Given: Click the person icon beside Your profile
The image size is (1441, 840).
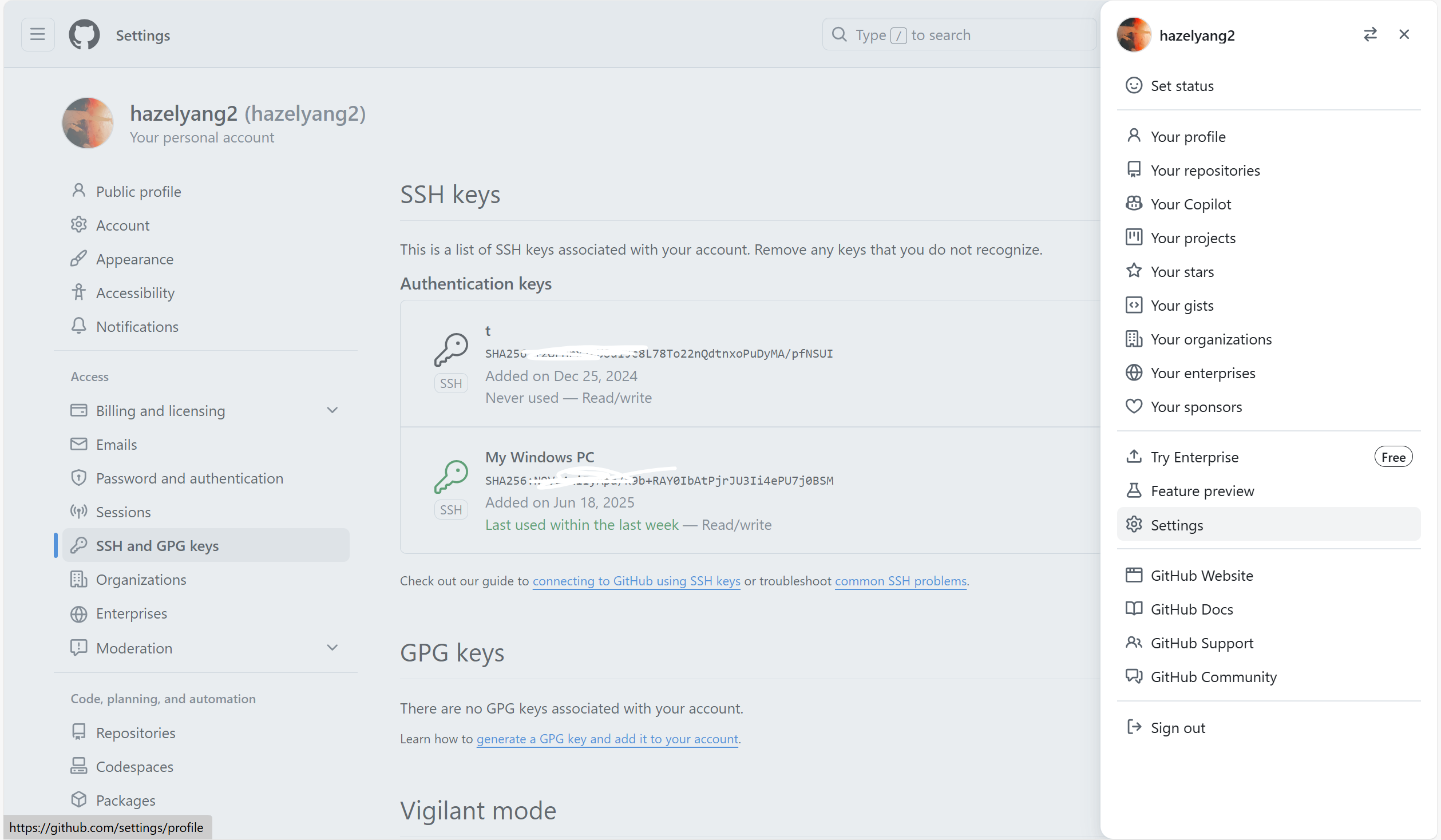Looking at the screenshot, I should click(1134, 136).
